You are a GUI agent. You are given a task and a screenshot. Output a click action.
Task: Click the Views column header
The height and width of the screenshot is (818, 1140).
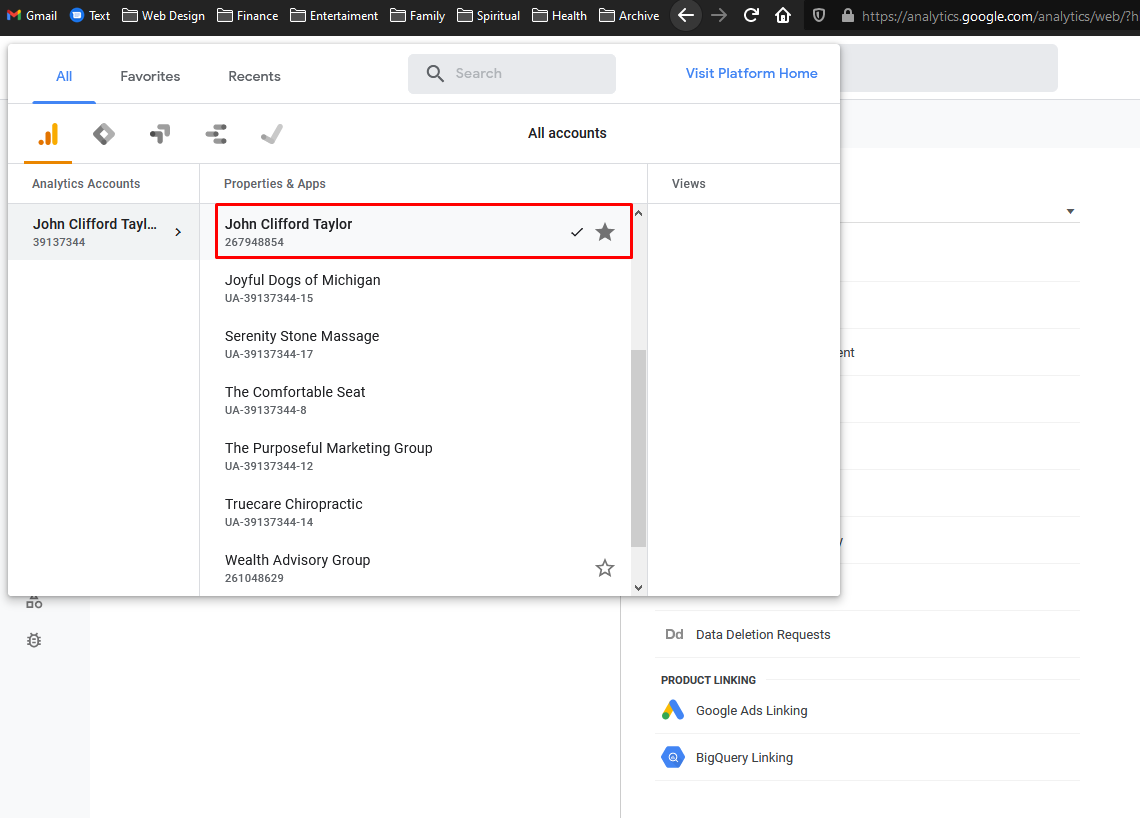click(689, 184)
